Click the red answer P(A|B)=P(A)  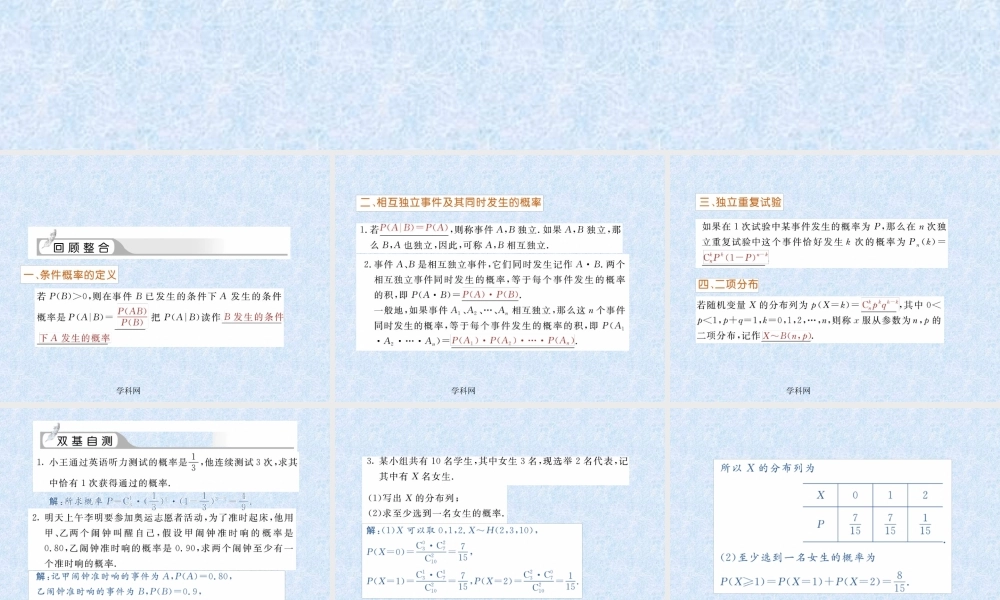[x=415, y=228]
